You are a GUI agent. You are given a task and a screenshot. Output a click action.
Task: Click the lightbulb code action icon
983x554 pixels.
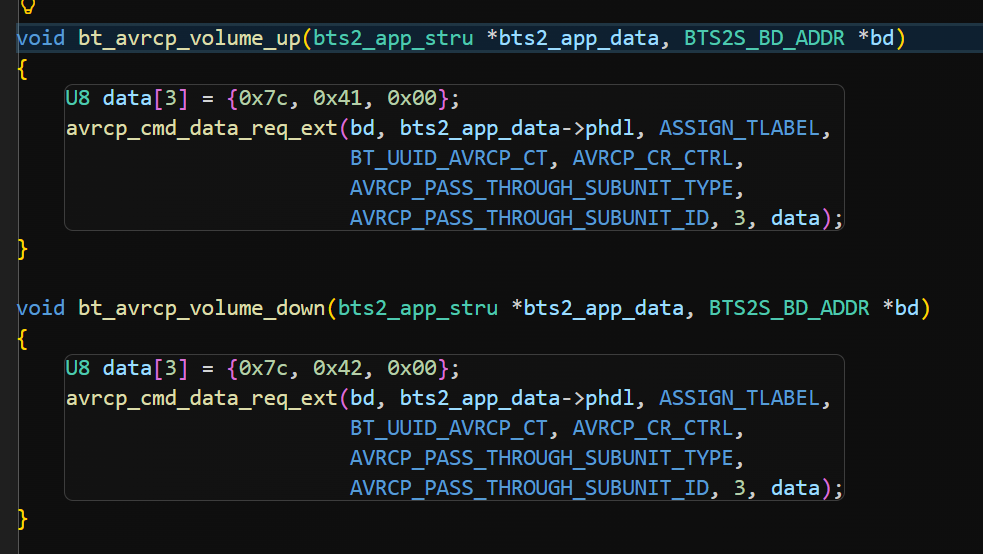click(x=27, y=6)
